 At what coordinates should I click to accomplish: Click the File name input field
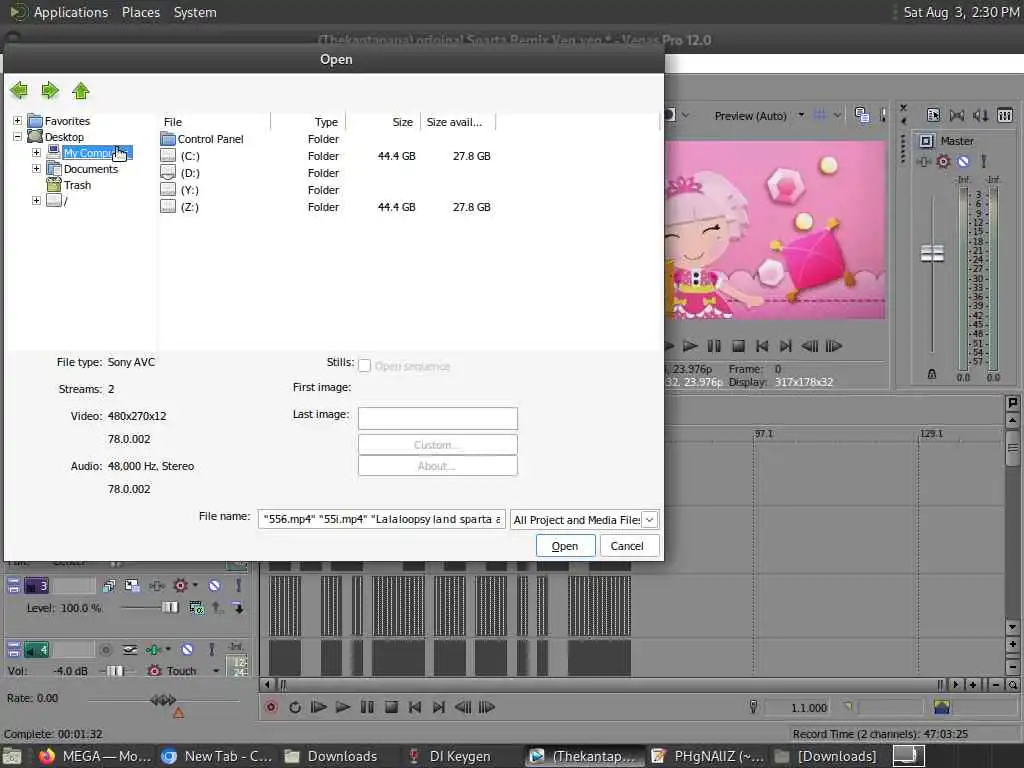point(381,520)
